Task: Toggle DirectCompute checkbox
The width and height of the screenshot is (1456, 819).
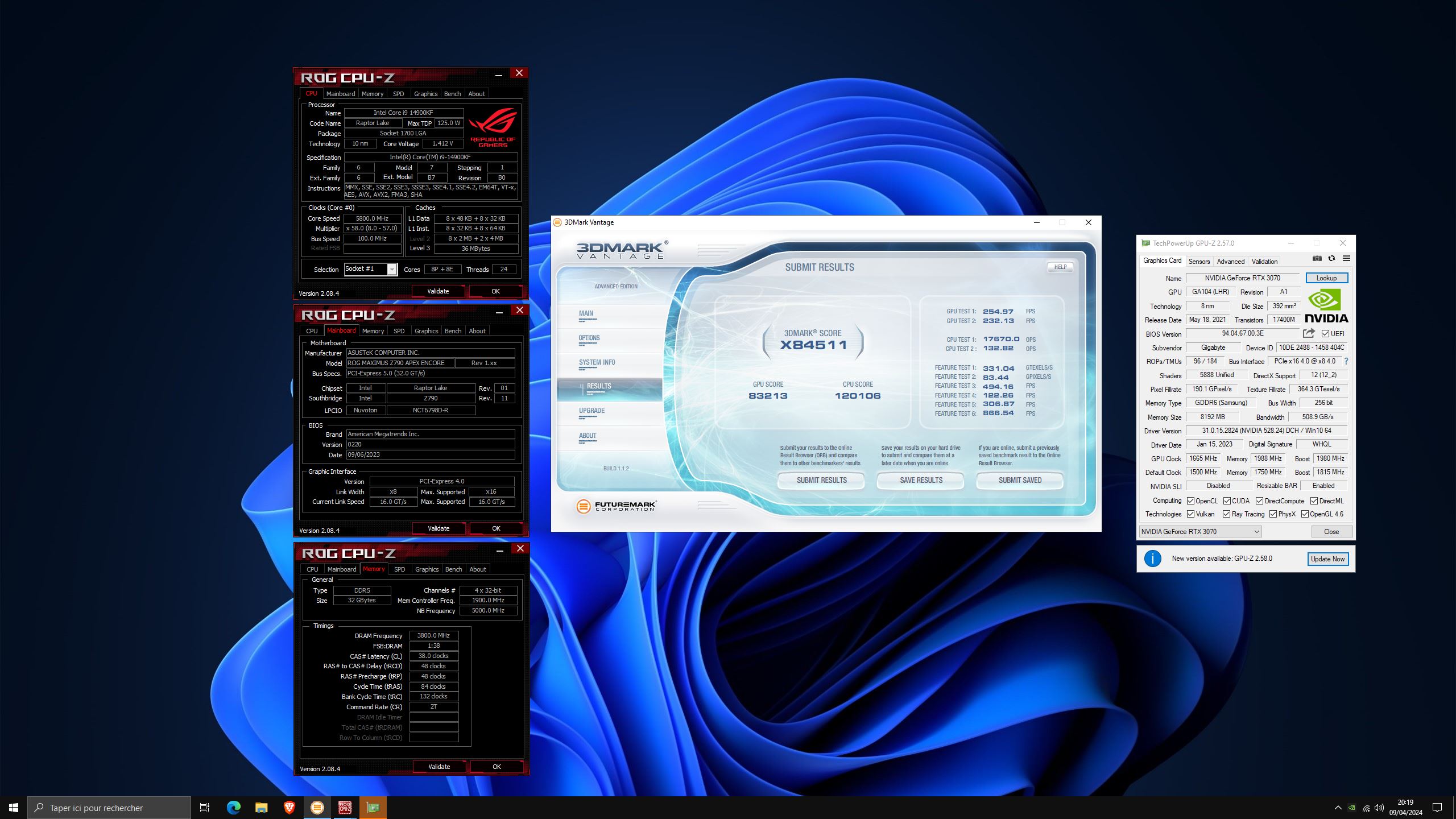Action: tap(1259, 501)
